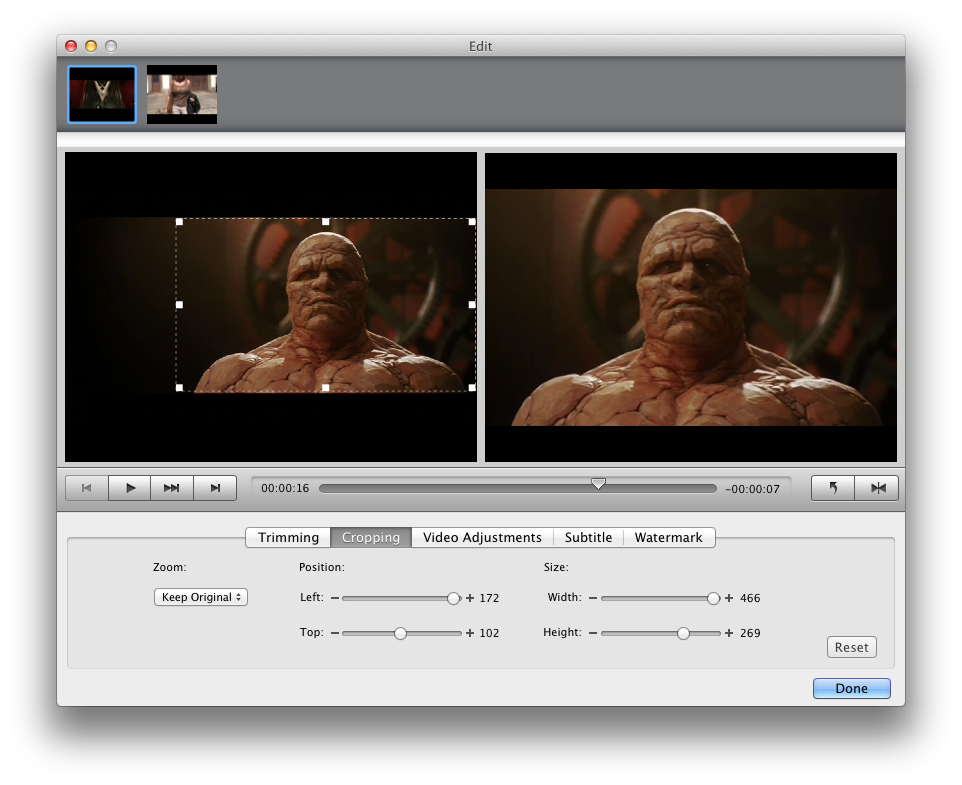Go to the Watermark tab
The image size is (962, 785).
point(668,538)
